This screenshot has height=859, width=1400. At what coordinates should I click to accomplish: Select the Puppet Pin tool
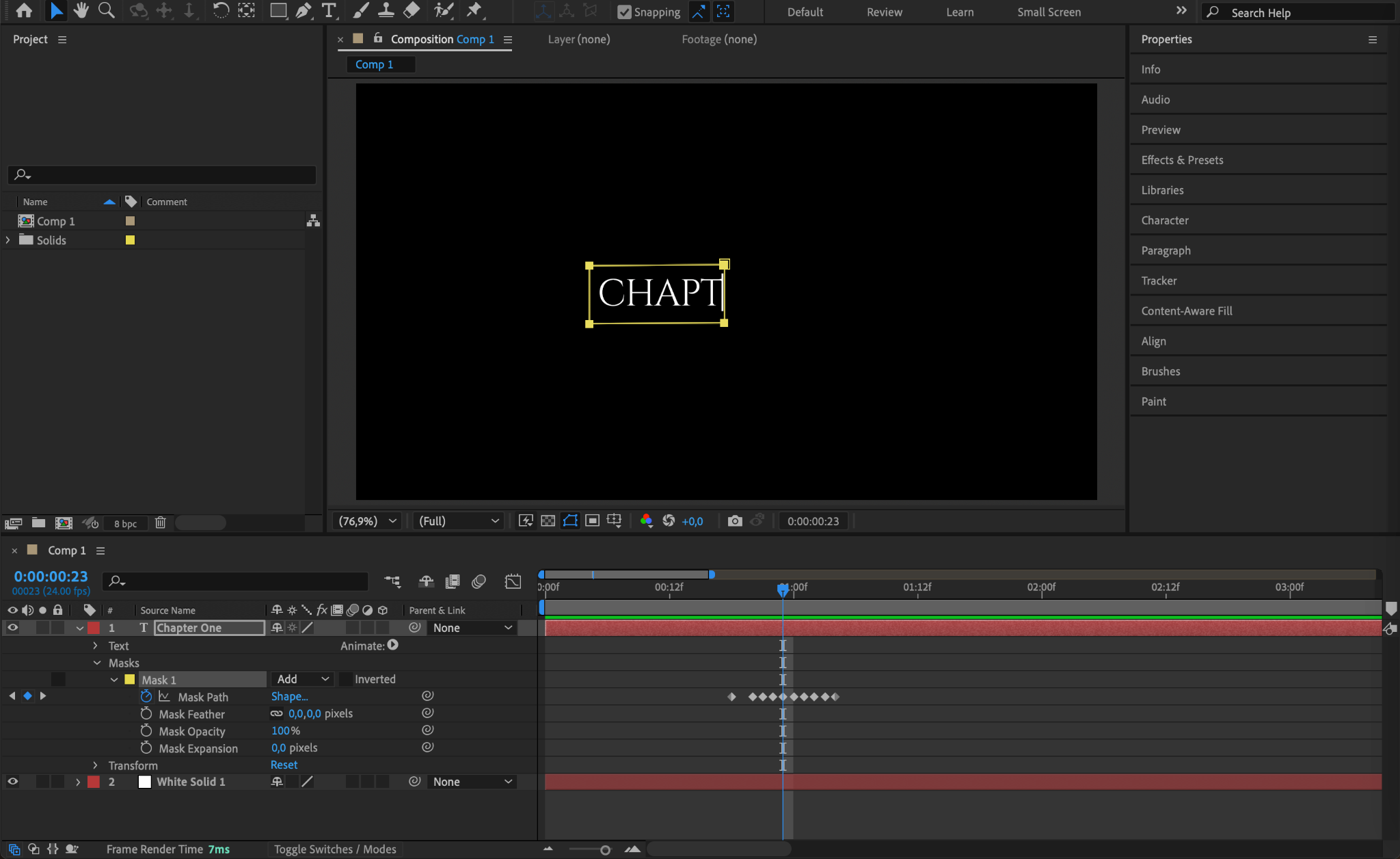[474, 10]
